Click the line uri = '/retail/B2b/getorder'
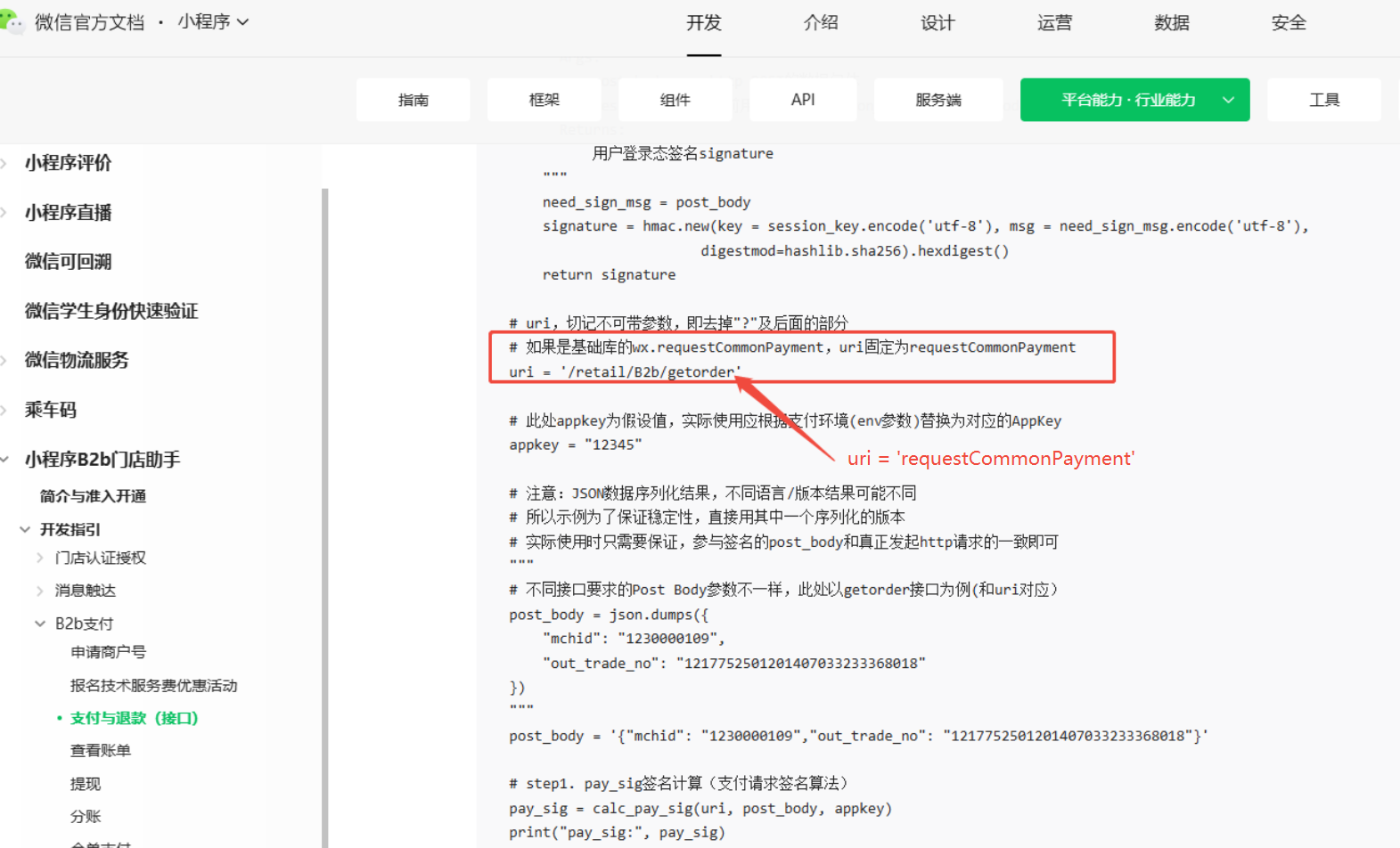Screen dimensions: 1400x848 click(626, 371)
